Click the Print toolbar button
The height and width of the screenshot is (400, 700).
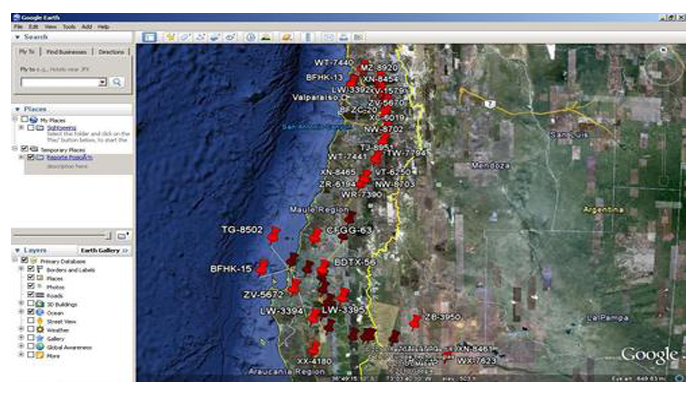click(343, 38)
